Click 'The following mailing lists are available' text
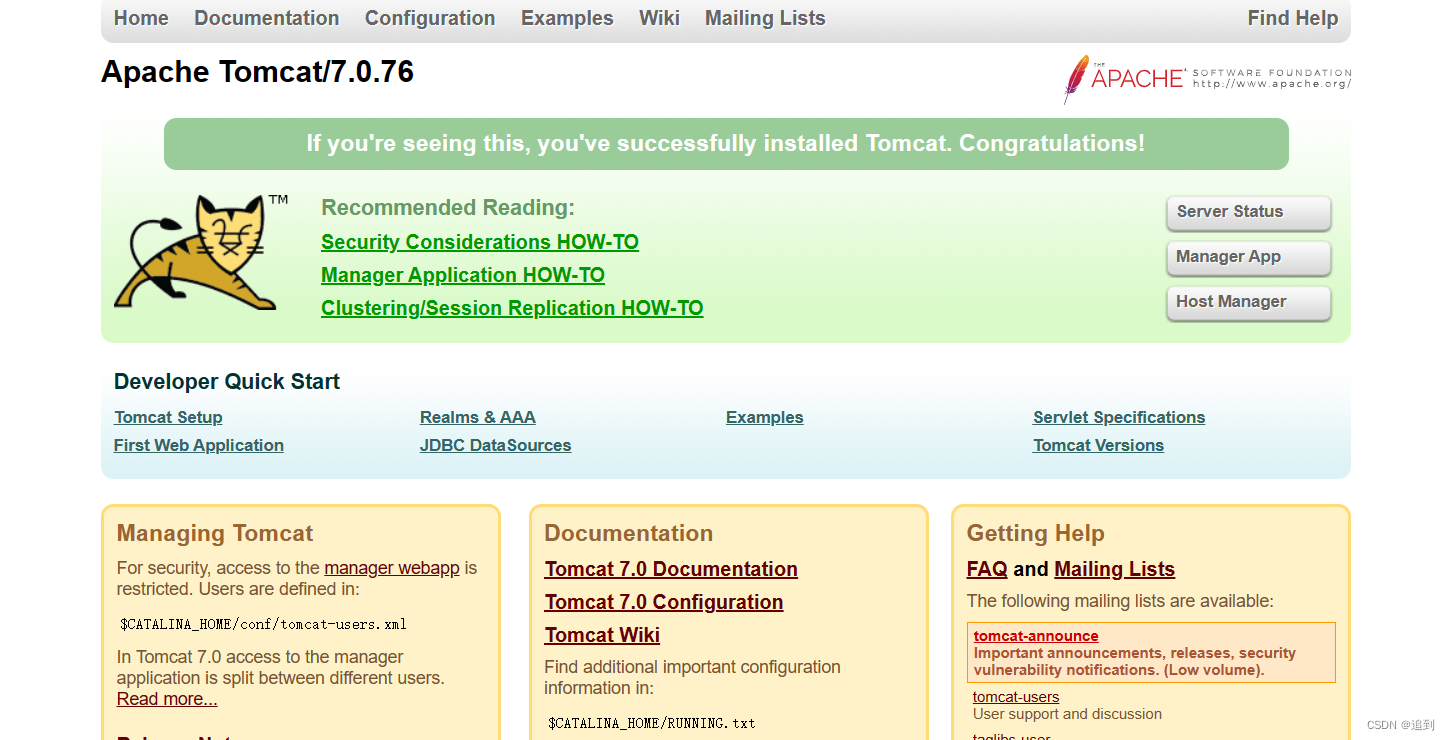1450x740 pixels. 1120,601
